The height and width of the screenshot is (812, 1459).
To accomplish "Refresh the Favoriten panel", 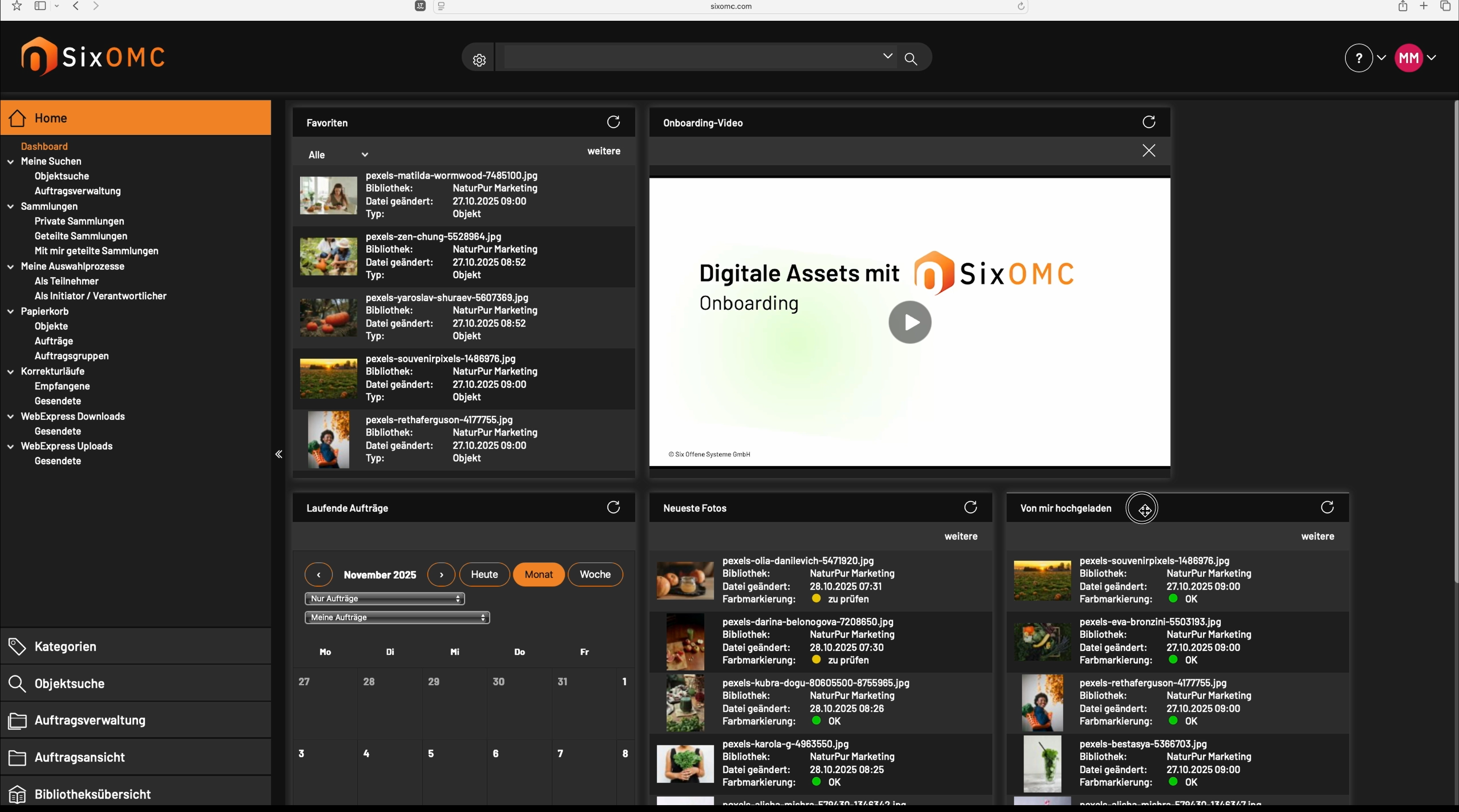I will tap(613, 122).
